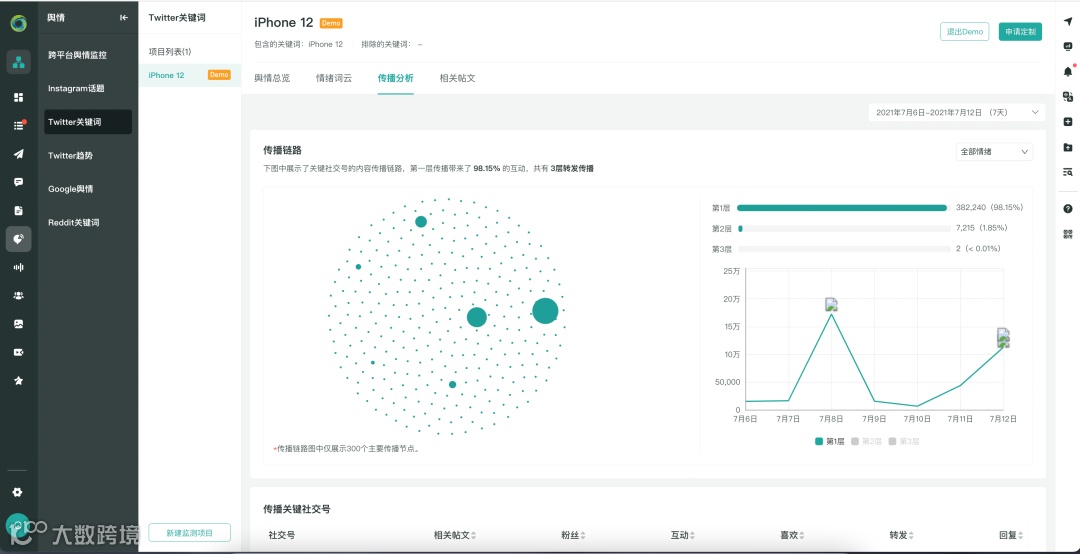Click the 新建监测项目 button
The height and width of the screenshot is (554, 1080).
click(x=189, y=533)
